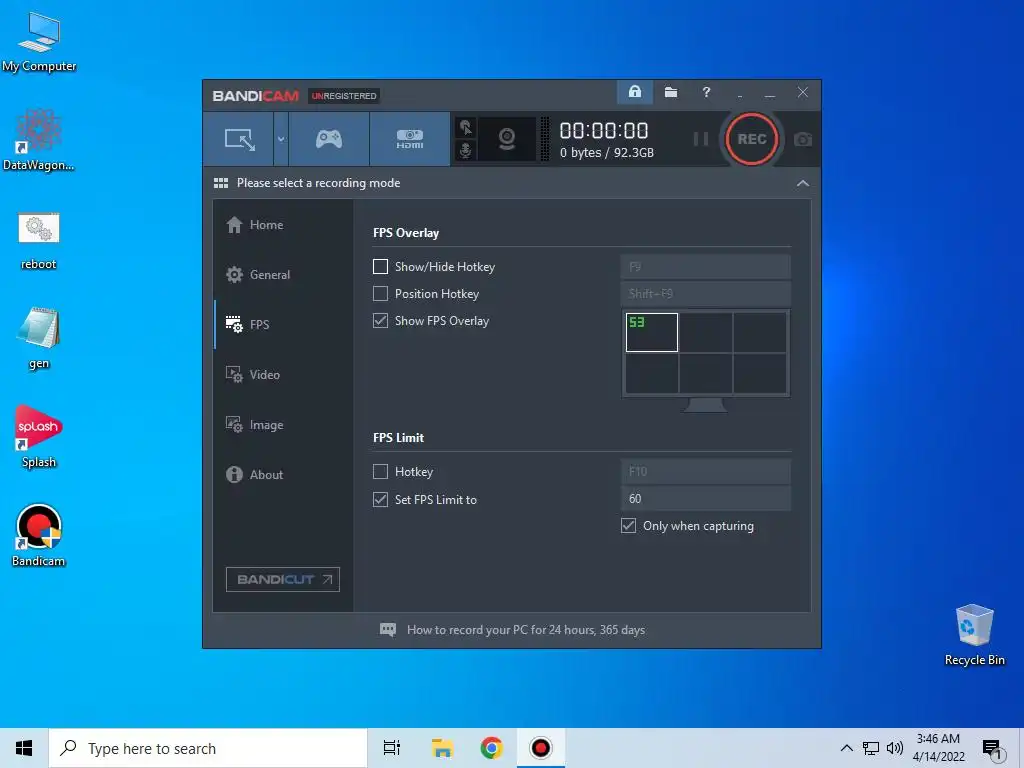Viewport: 1024px width, 768px height.
Task: Select HDMI device recording mode
Action: (409, 139)
